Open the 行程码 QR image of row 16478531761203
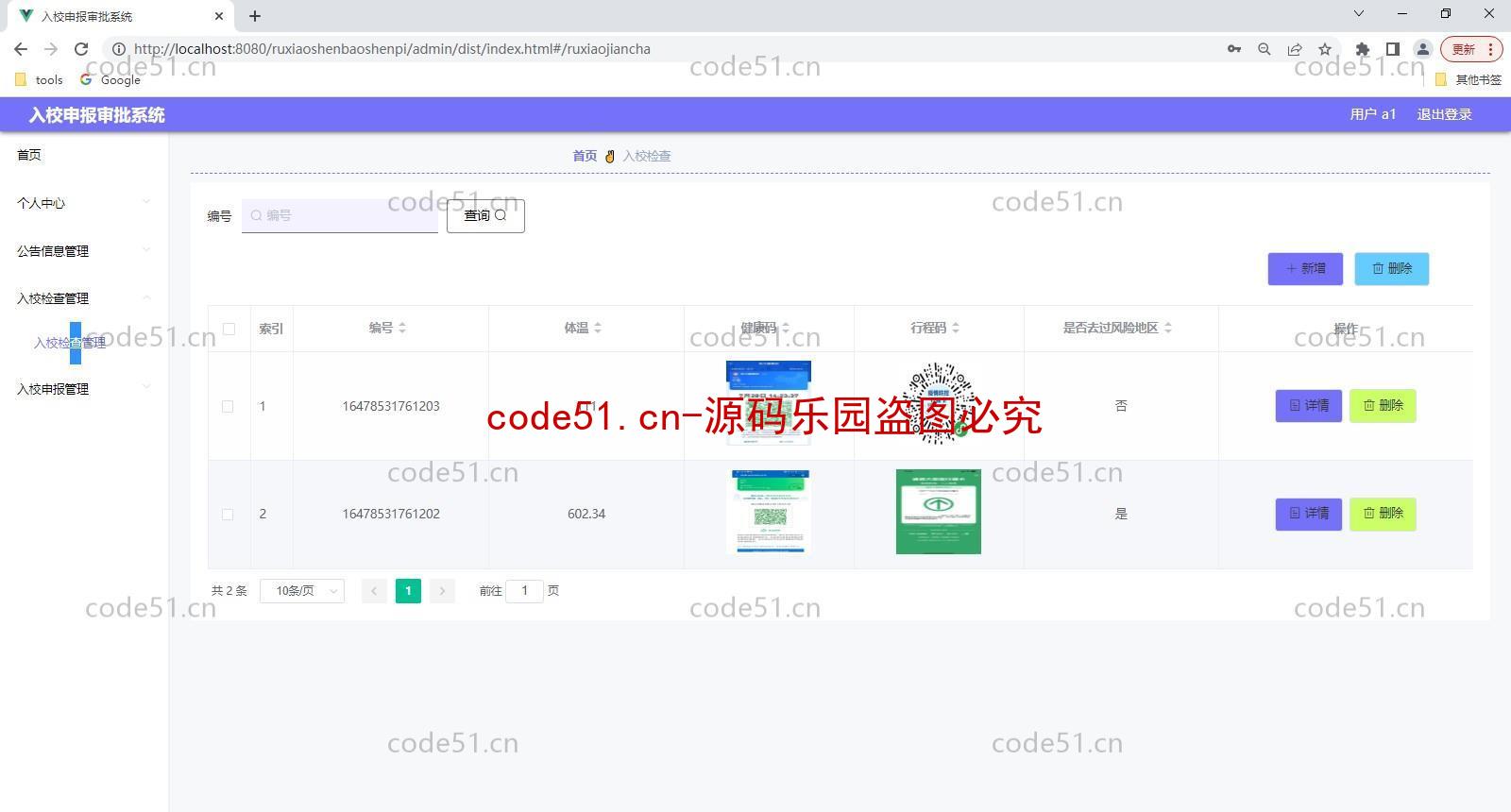Screen dimensions: 1511x812 click(x=939, y=403)
